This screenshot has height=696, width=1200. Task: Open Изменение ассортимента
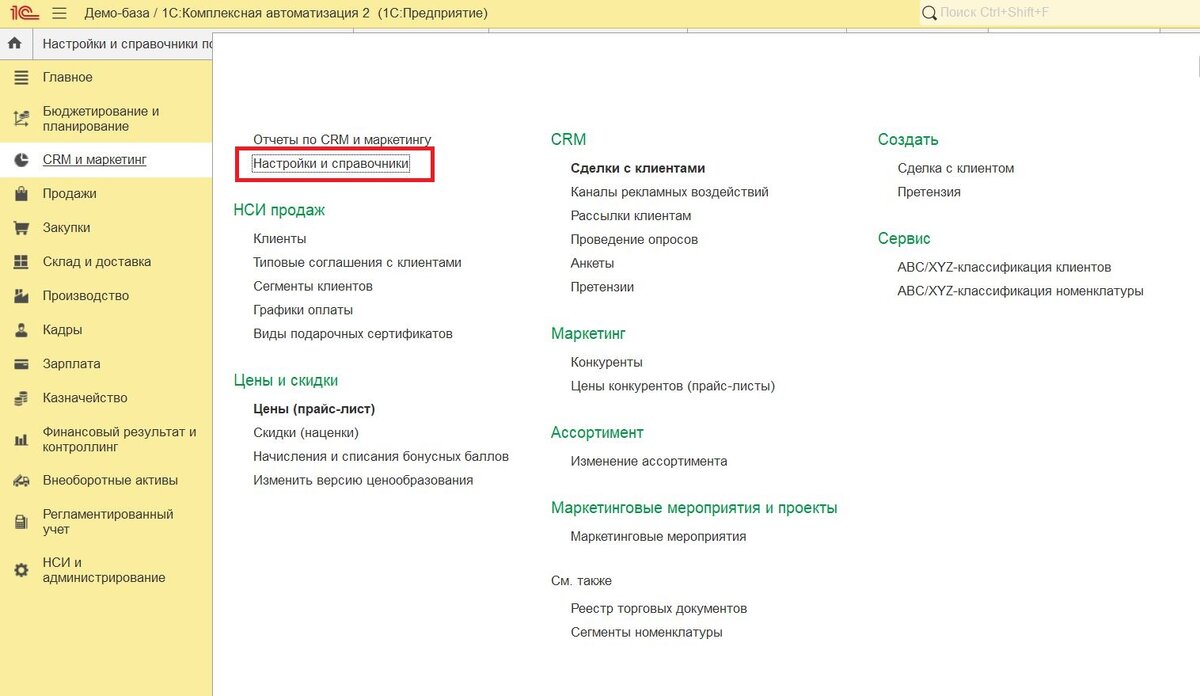coord(649,461)
